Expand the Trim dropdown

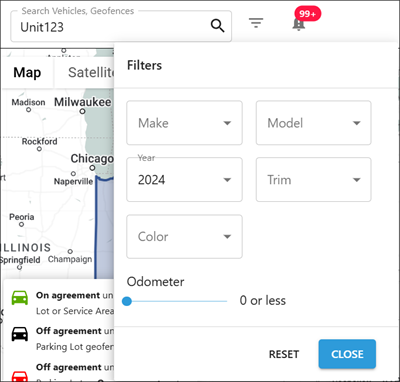coord(313,180)
